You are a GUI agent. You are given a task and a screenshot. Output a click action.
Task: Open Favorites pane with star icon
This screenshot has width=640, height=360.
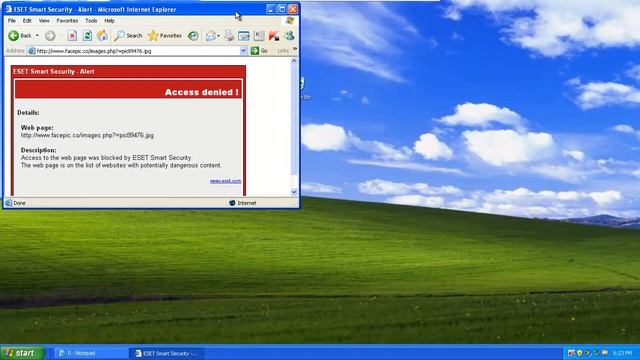pos(164,36)
